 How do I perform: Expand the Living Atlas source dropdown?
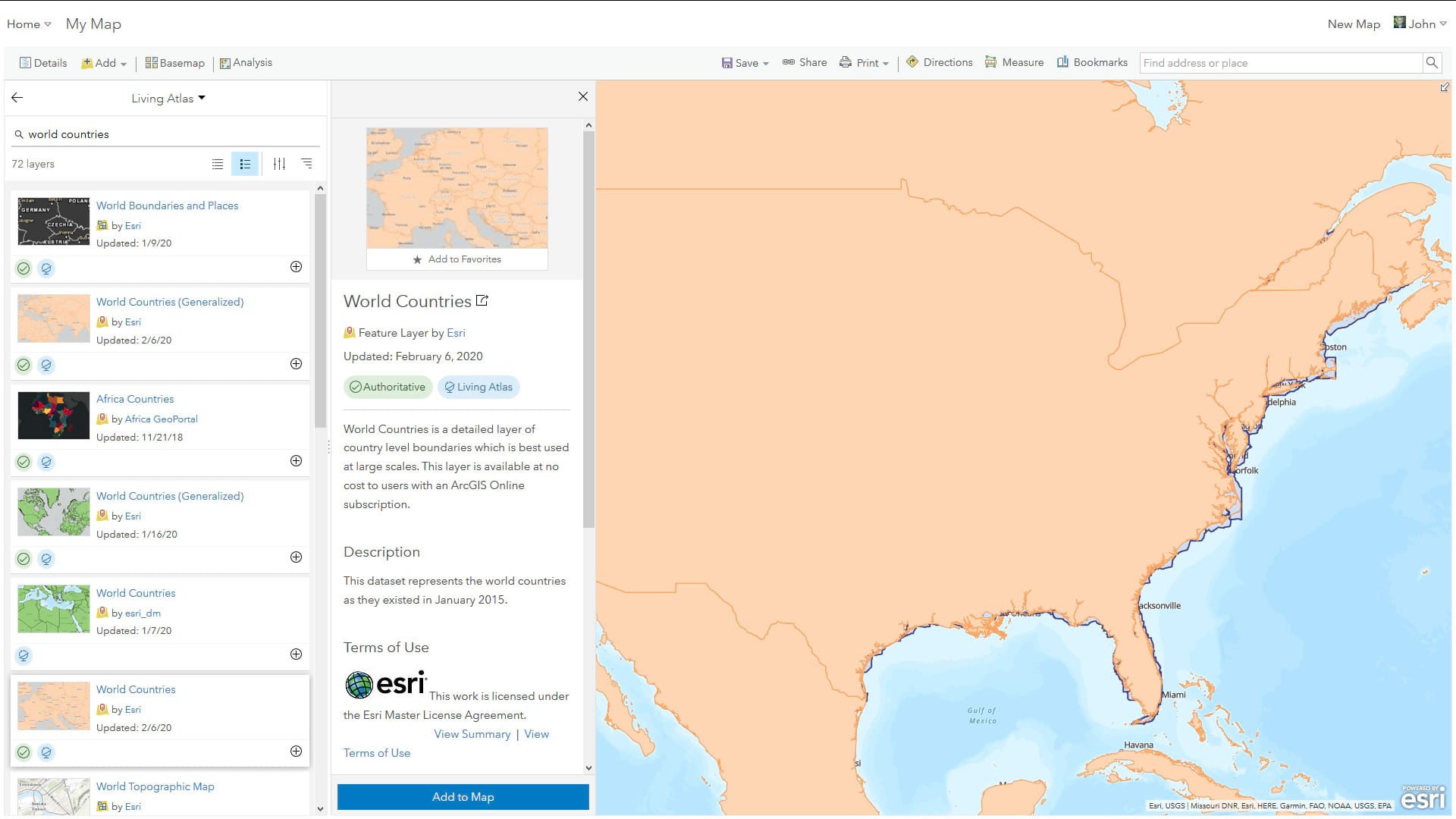pos(168,99)
